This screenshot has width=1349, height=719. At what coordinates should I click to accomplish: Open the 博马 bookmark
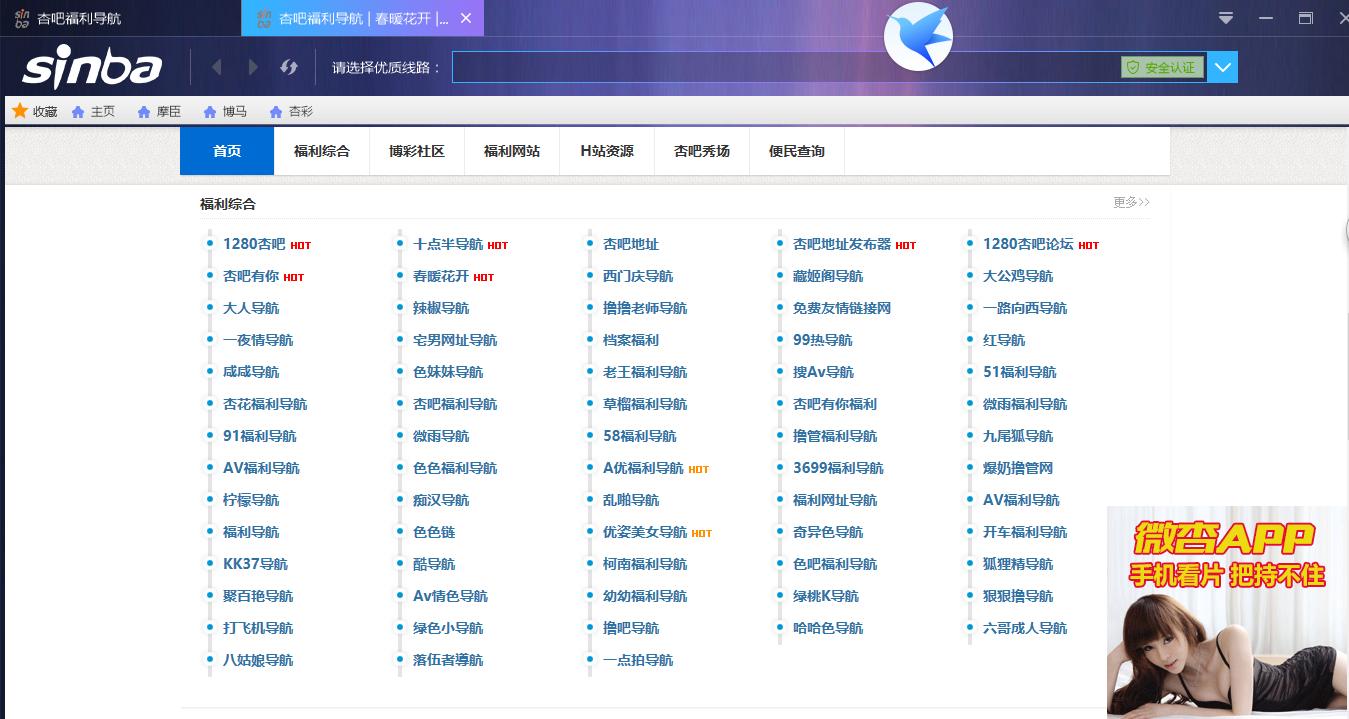[x=225, y=111]
